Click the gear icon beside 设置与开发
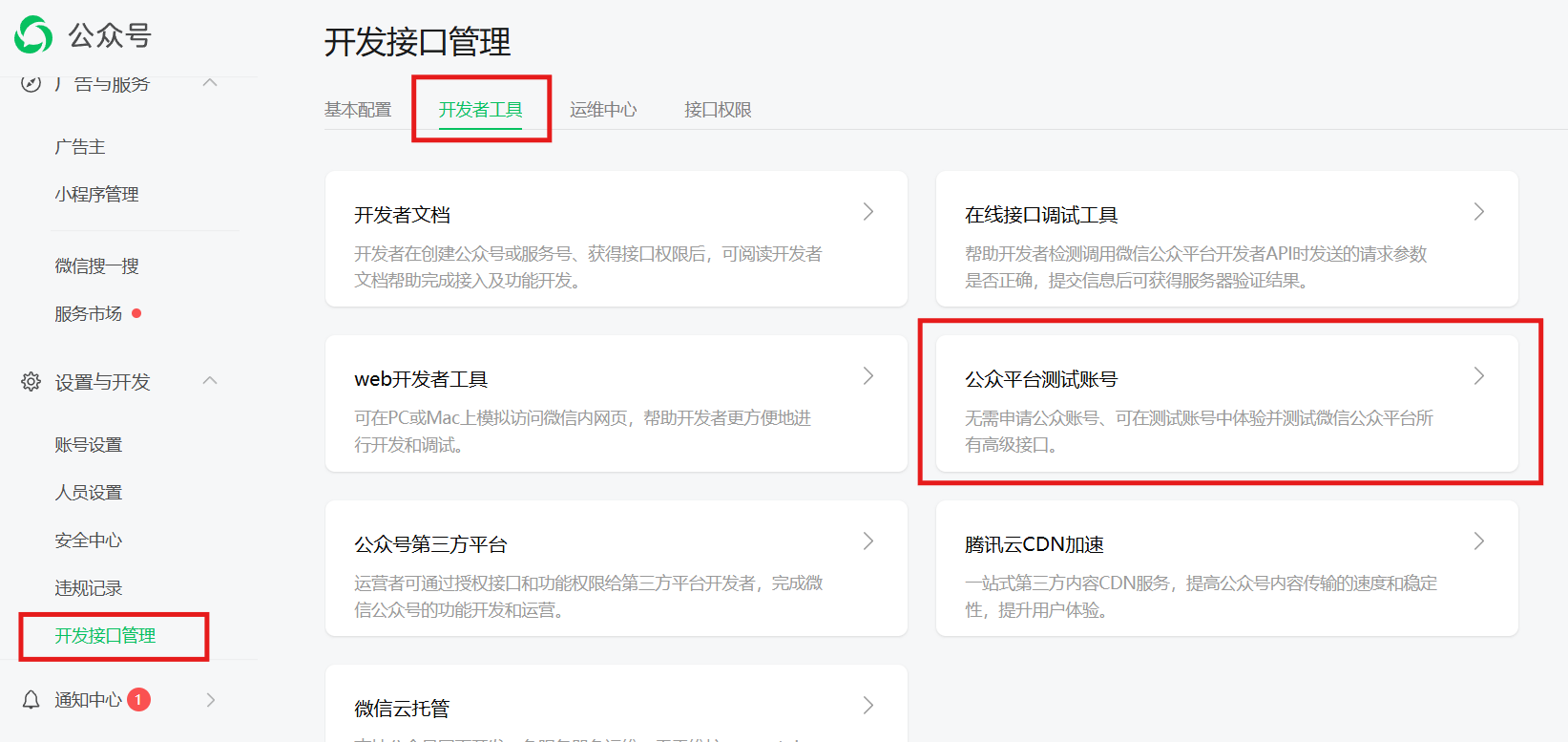The width and height of the screenshot is (1568, 742). [31, 382]
